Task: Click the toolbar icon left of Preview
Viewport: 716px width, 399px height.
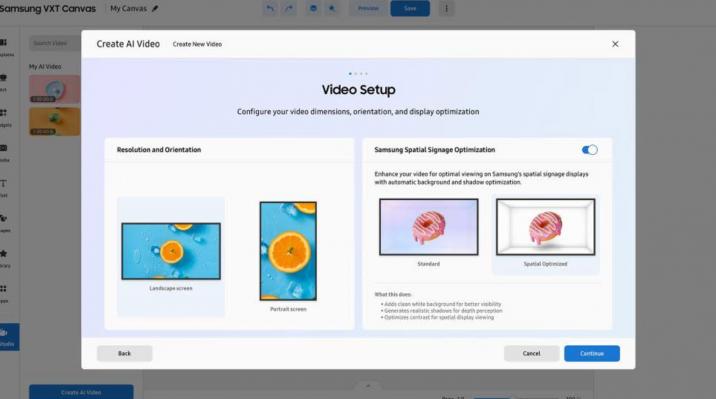Action: click(x=332, y=8)
